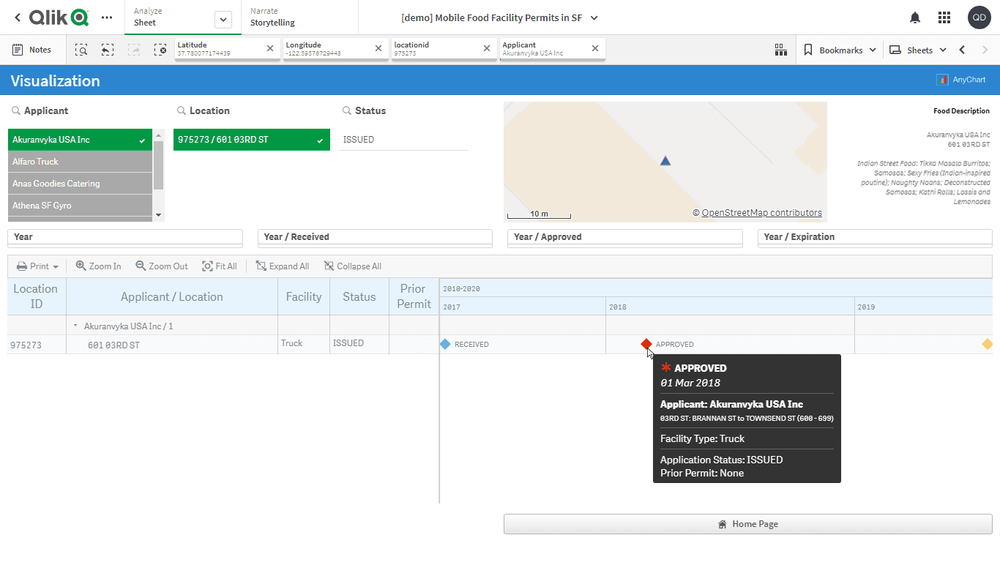Open the selections tool grid icon
Viewport: 1000px width, 562px height.
click(781, 50)
